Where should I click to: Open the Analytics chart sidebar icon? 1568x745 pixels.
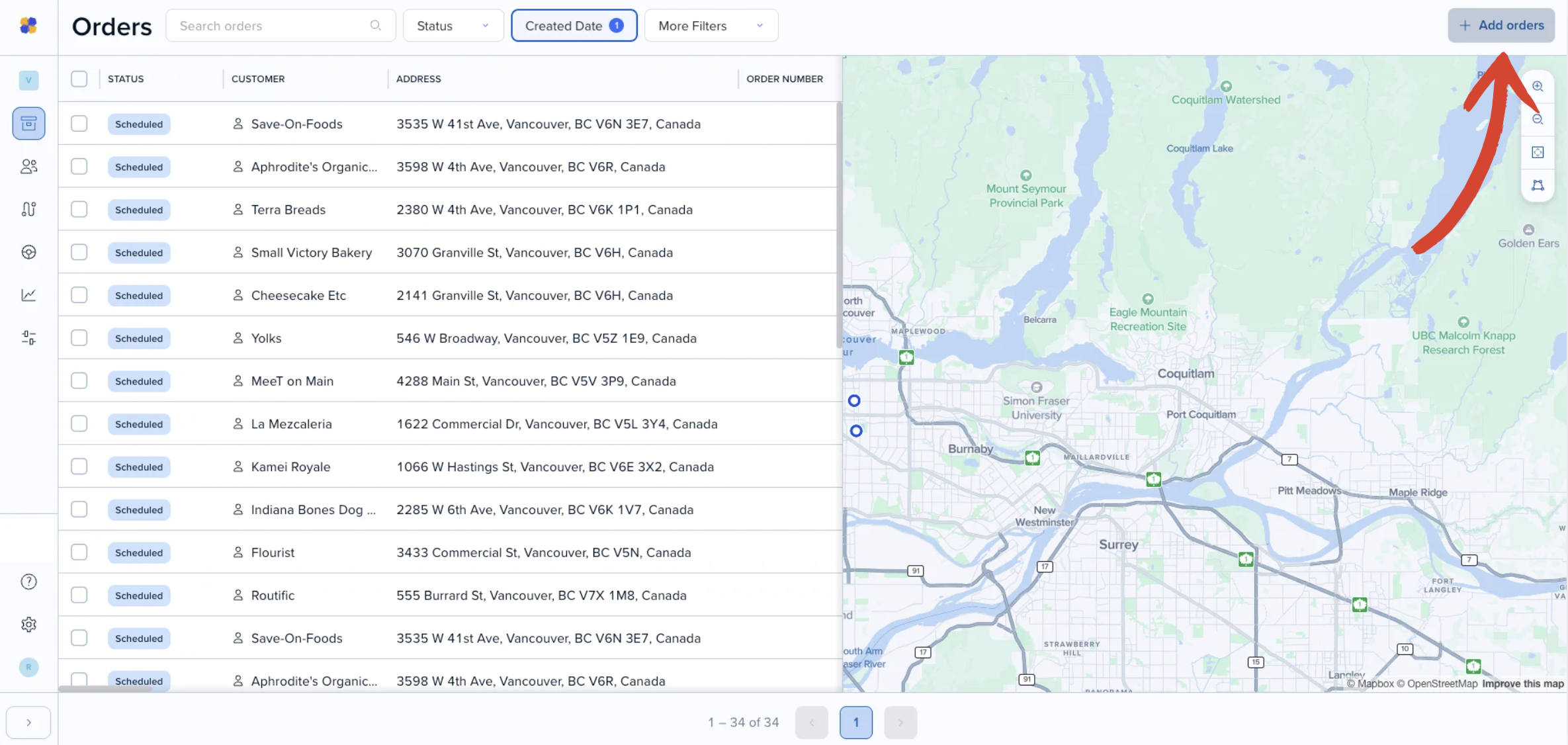coord(28,295)
